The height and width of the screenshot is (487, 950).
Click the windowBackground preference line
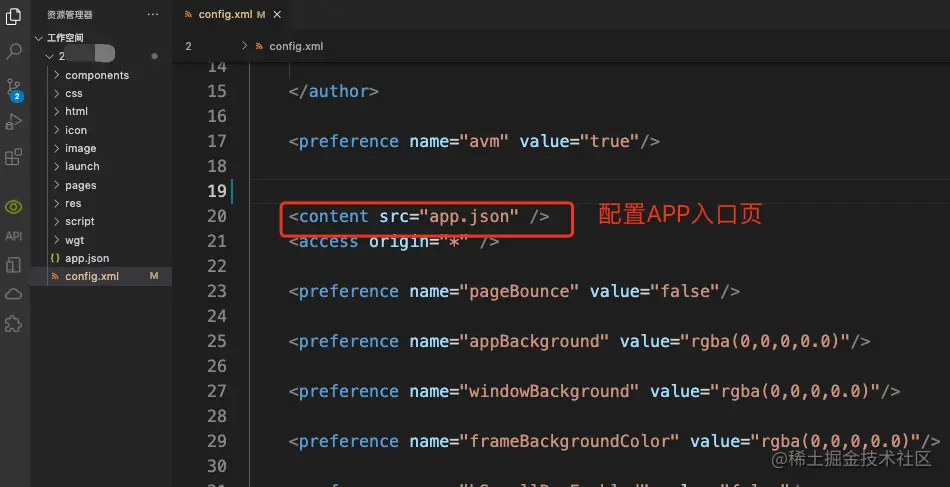point(594,391)
